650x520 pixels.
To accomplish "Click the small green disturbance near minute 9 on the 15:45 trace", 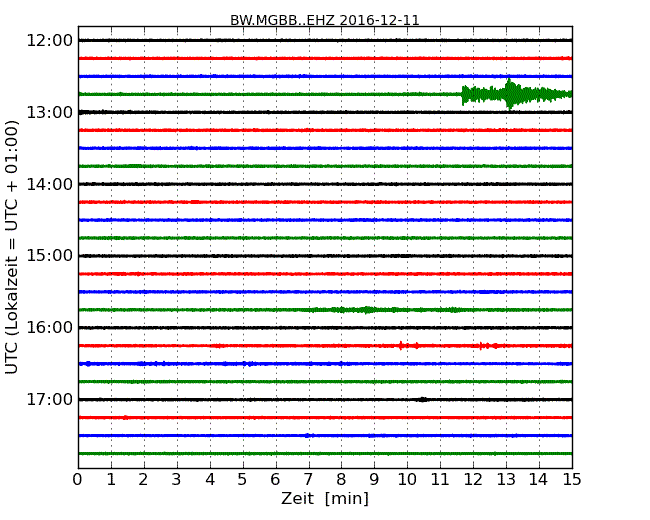I will point(367,310).
